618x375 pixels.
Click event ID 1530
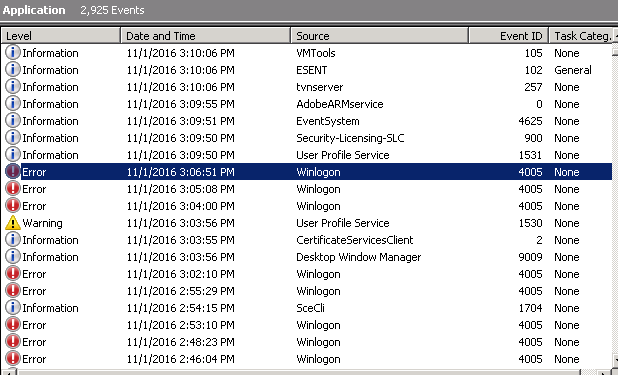[x=531, y=223]
